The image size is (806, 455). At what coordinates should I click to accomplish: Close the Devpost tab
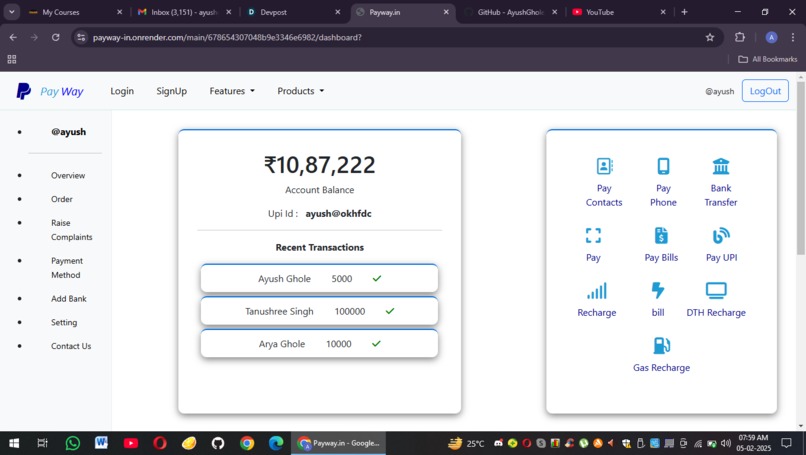(x=337, y=12)
